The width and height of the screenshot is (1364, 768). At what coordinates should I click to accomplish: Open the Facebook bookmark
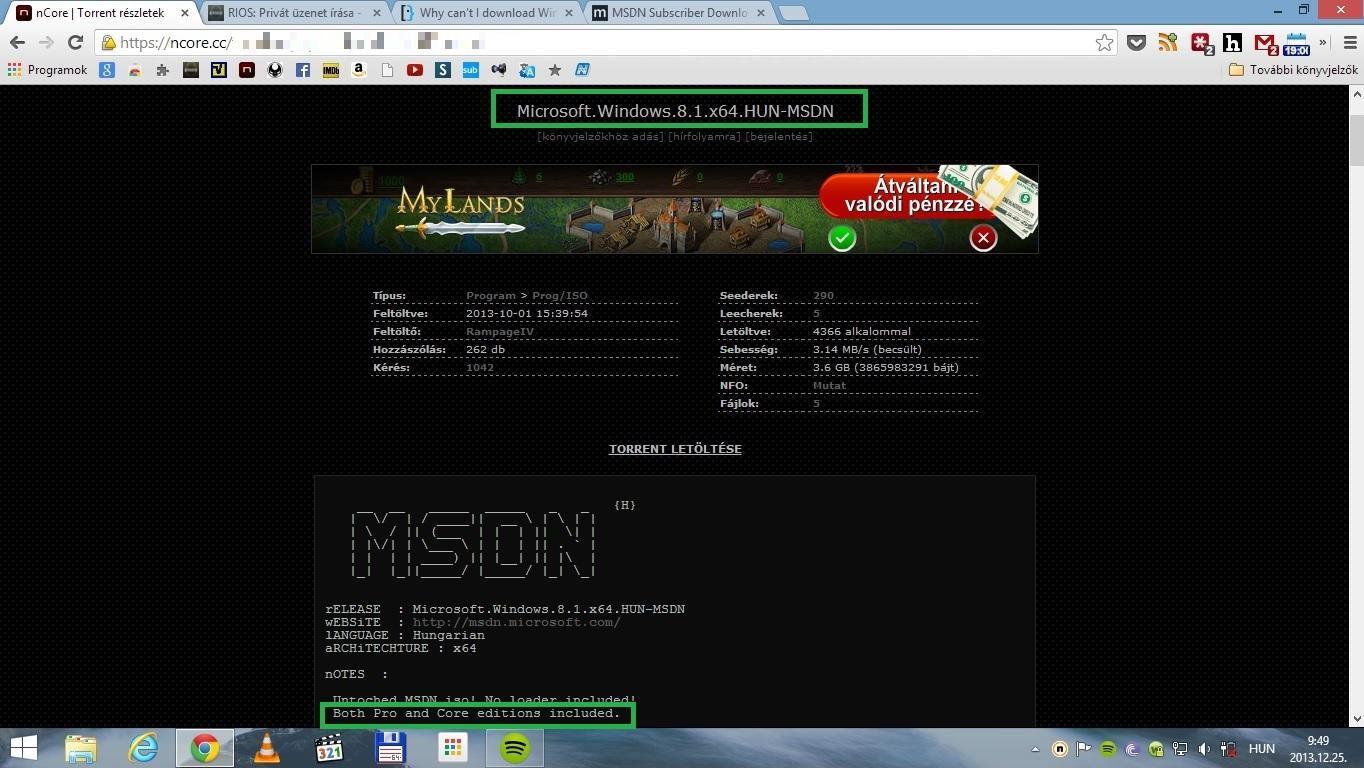[303, 70]
